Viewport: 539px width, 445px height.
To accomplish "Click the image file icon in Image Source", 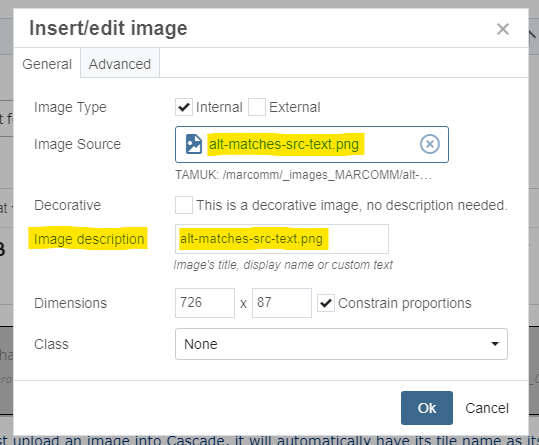I will pos(194,144).
